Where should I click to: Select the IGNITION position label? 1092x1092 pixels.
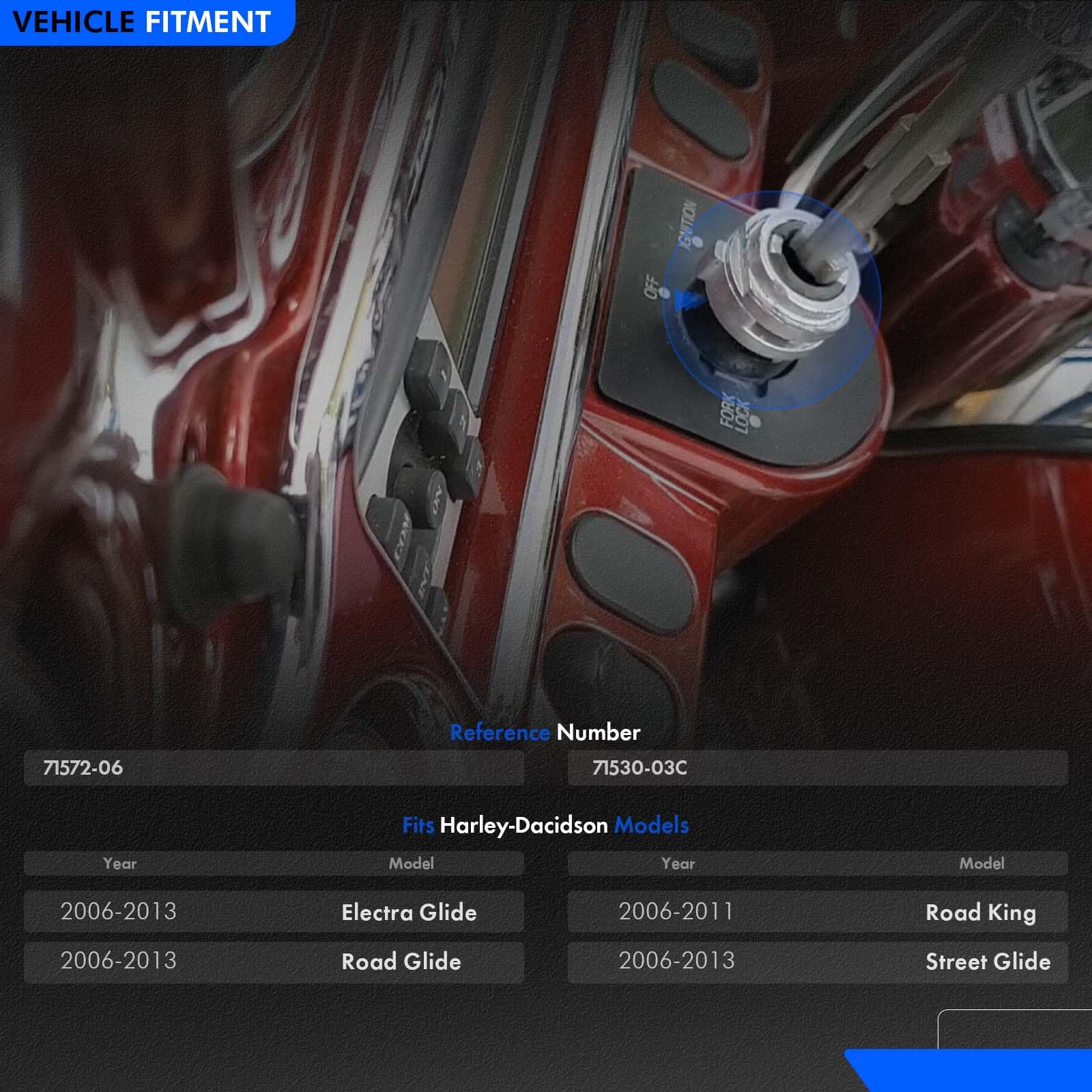(687, 223)
